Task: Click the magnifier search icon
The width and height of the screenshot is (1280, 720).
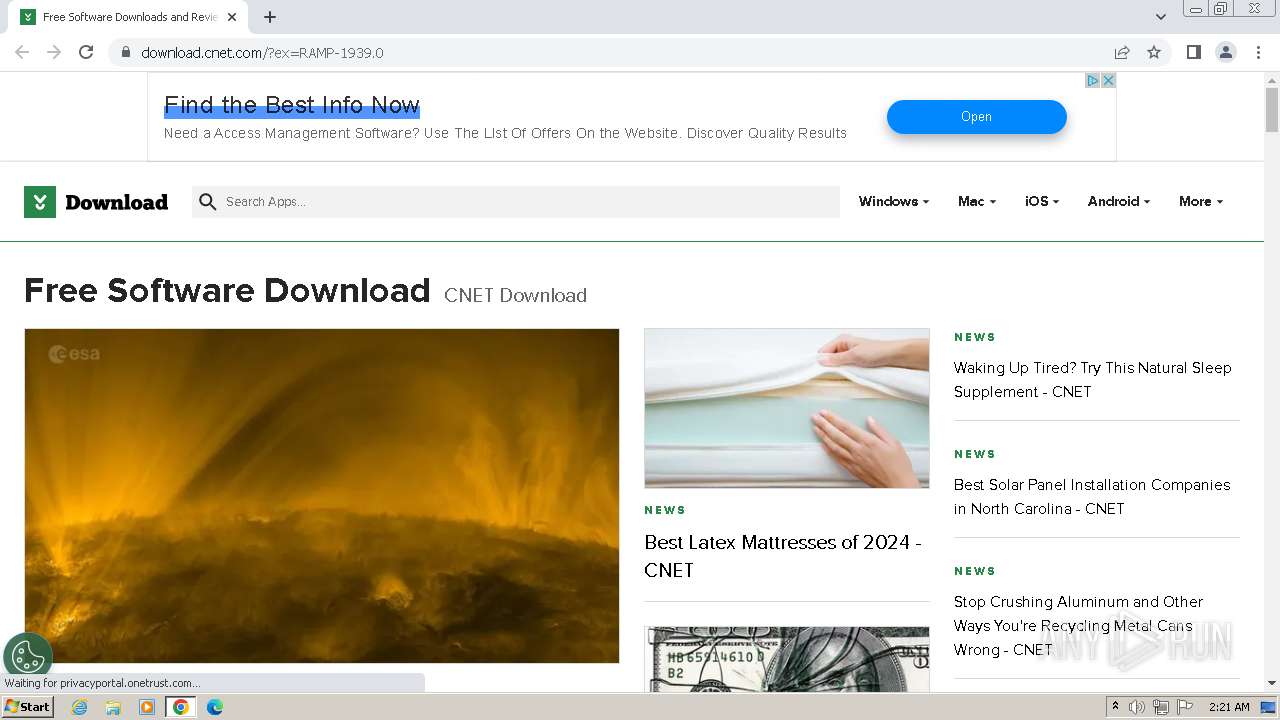Action: click(x=207, y=202)
